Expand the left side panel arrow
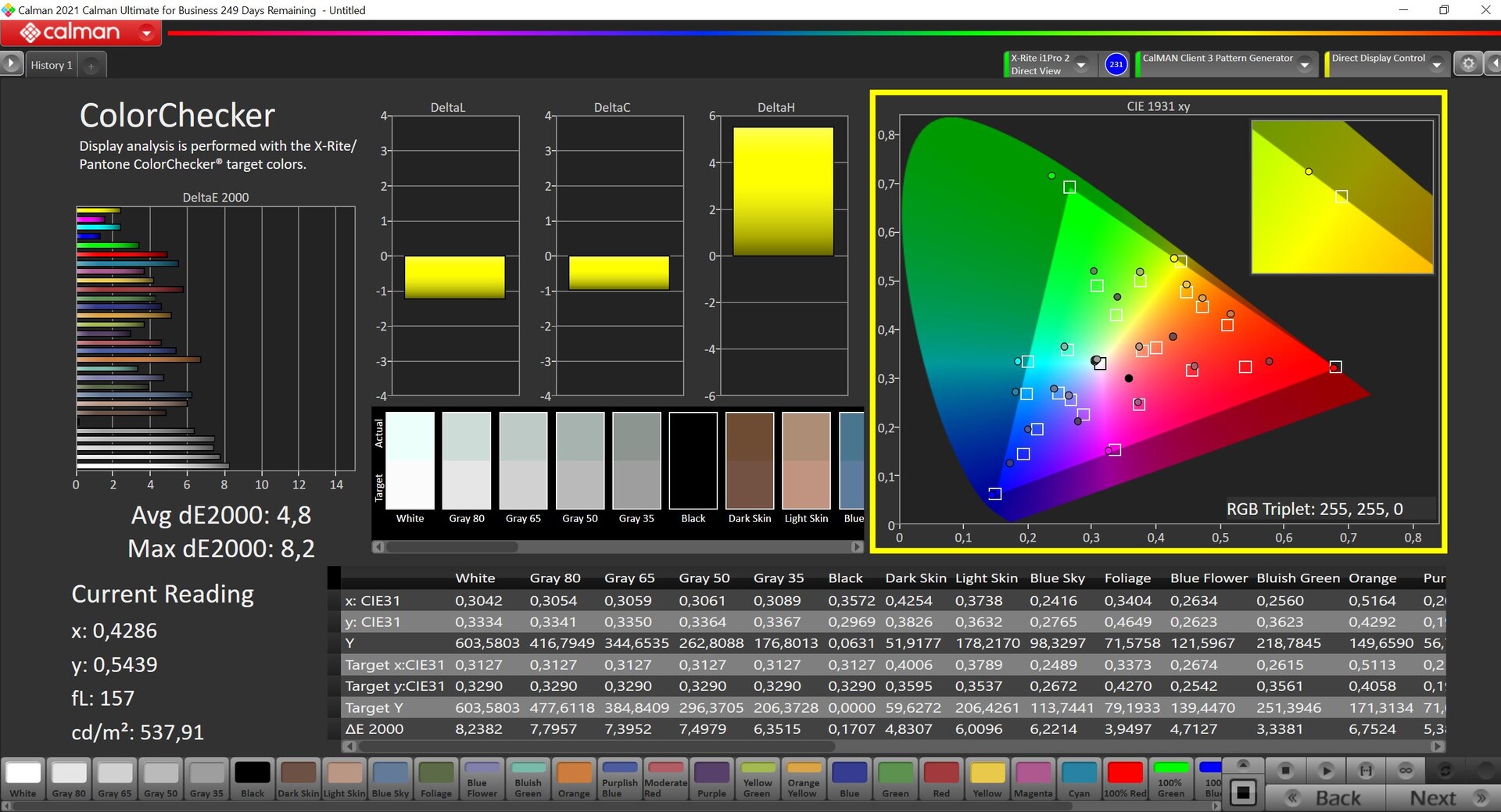The width and height of the screenshot is (1501, 812). (x=11, y=64)
